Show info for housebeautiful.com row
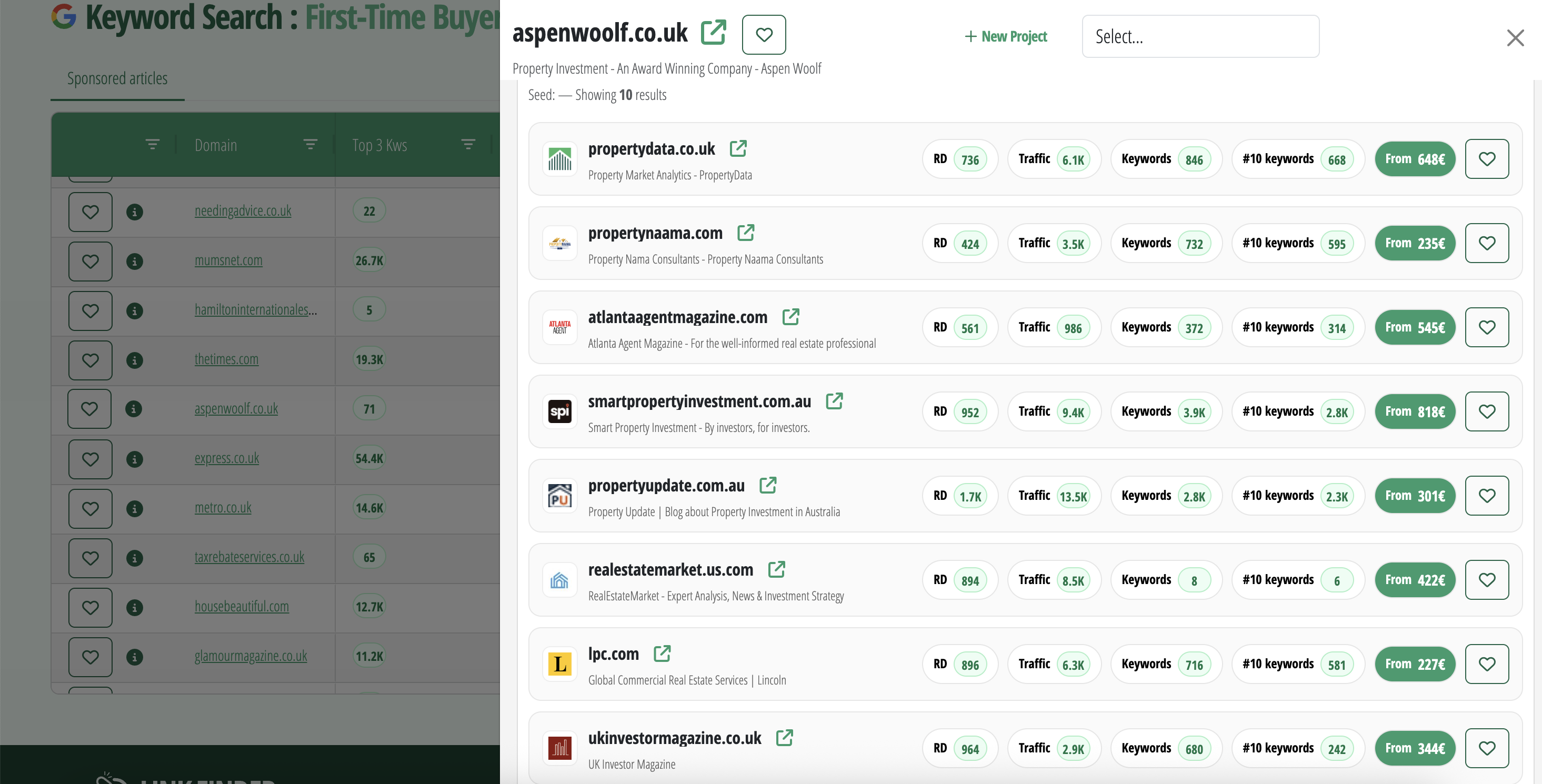The image size is (1542, 784). (x=135, y=607)
